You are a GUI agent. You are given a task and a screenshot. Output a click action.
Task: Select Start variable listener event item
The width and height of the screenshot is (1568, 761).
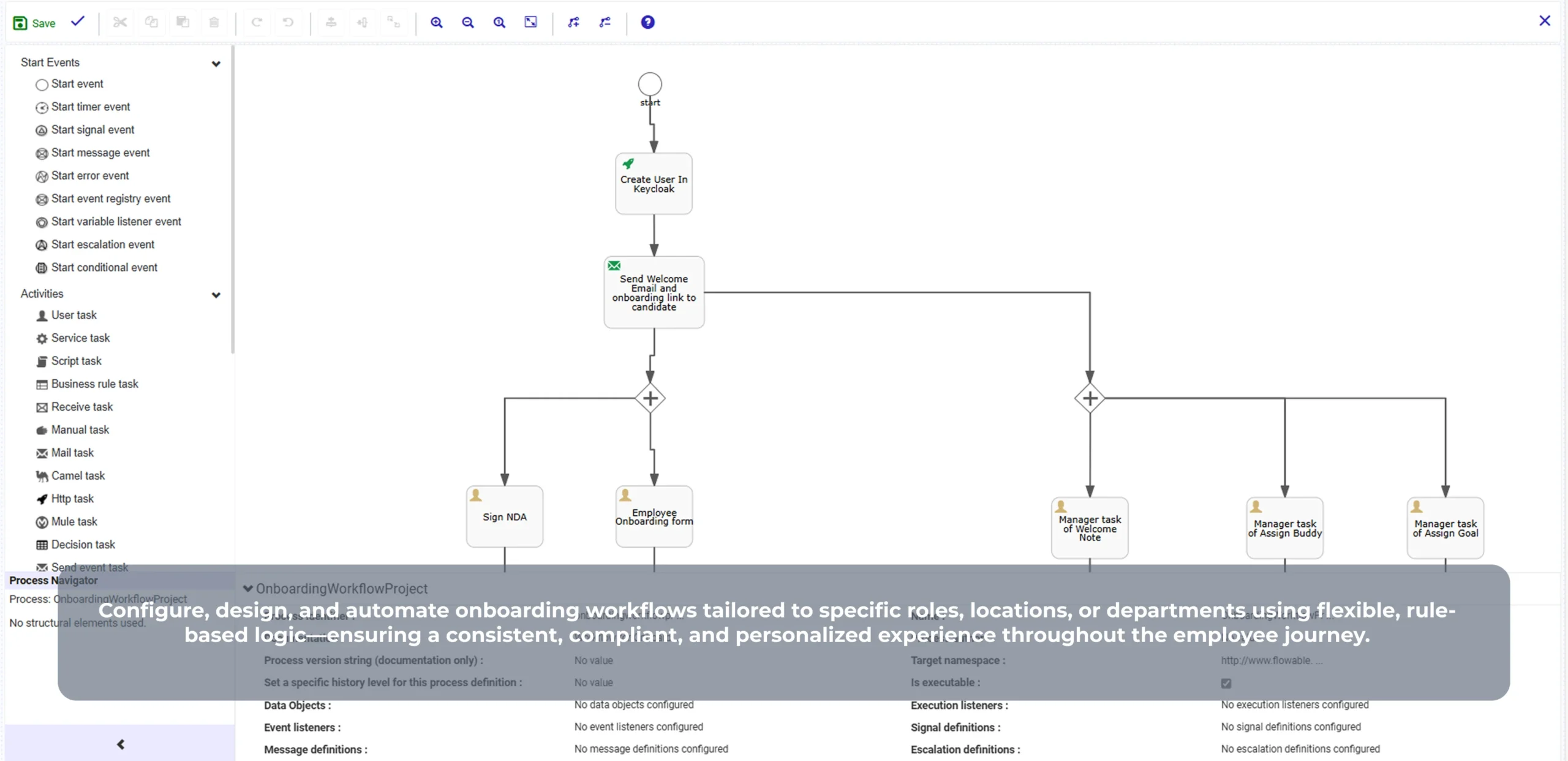click(x=108, y=222)
